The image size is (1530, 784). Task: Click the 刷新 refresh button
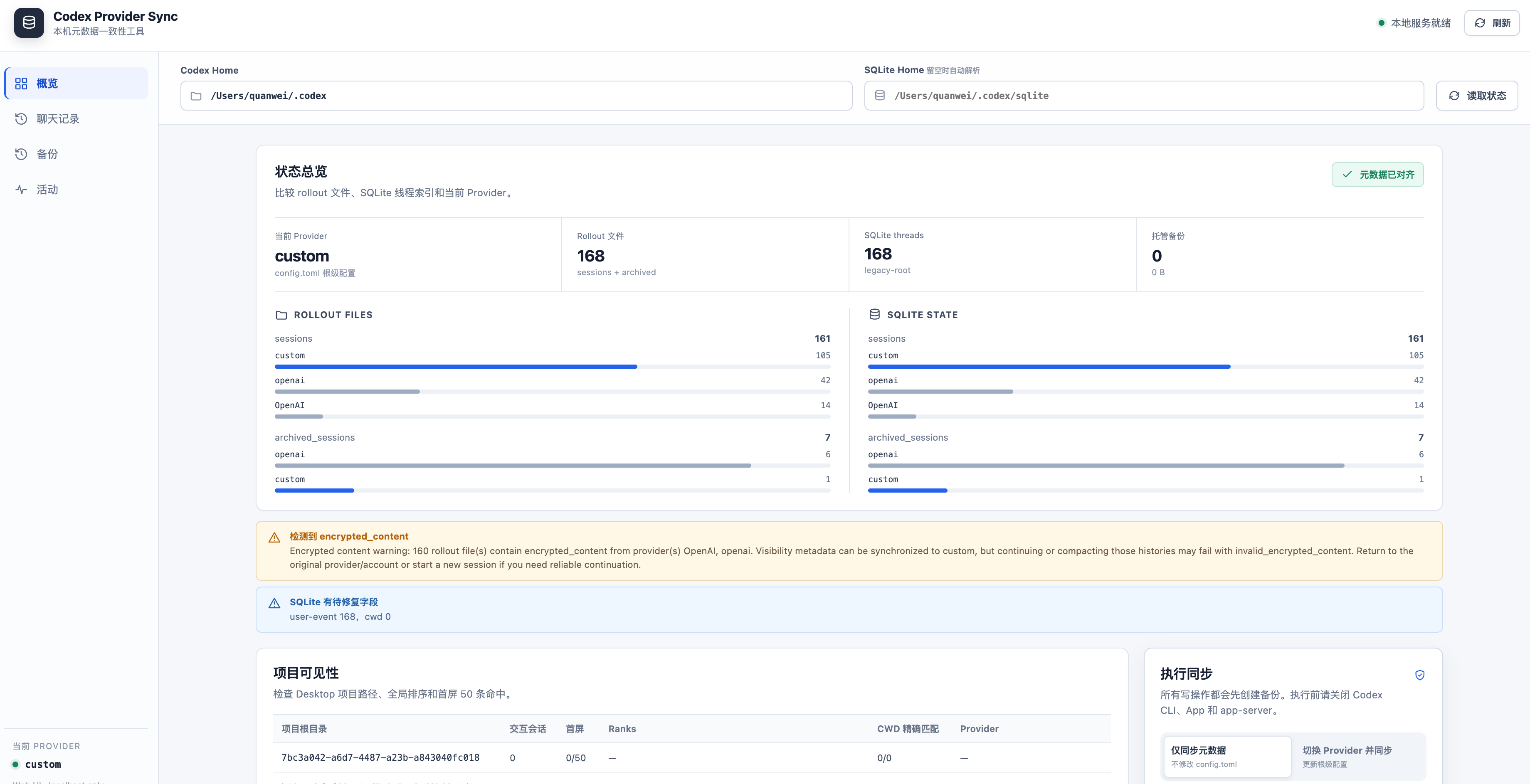(x=1491, y=23)
